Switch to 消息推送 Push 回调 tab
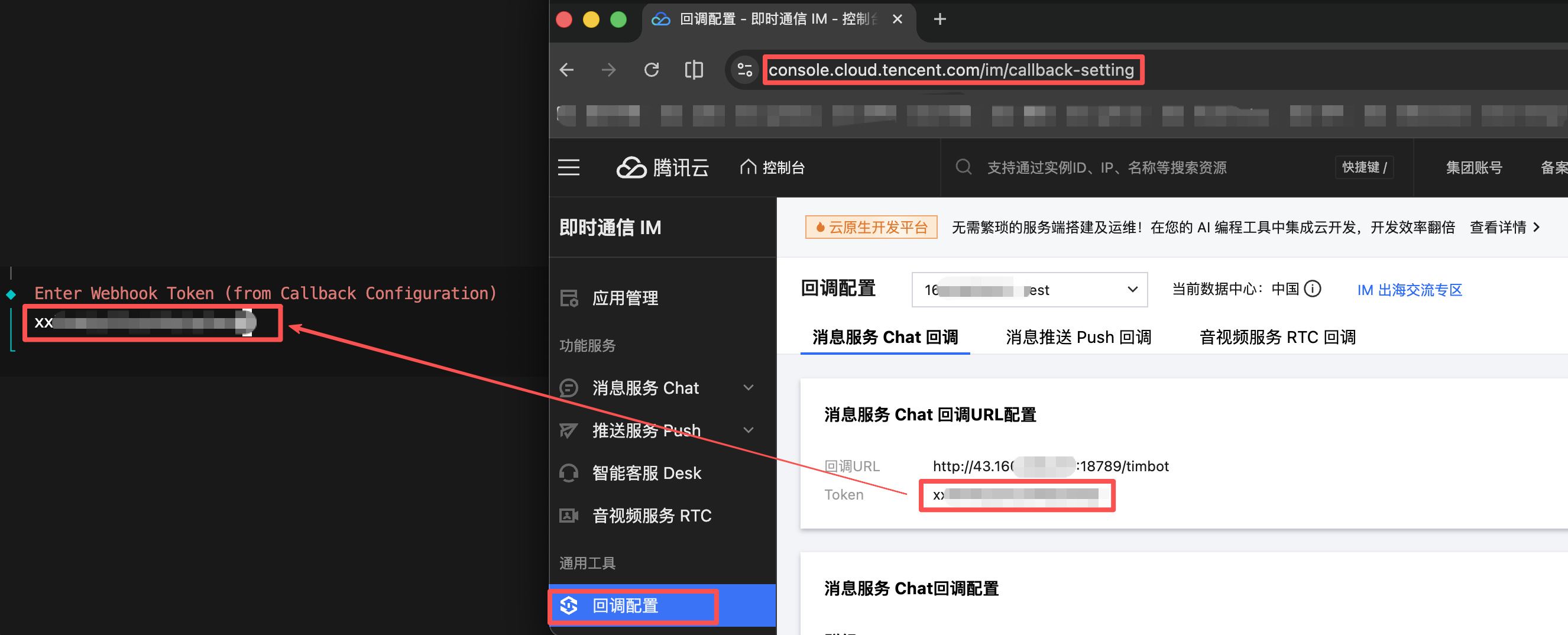The width and height of the screenshot is (1568, 635). [1078, 337]
